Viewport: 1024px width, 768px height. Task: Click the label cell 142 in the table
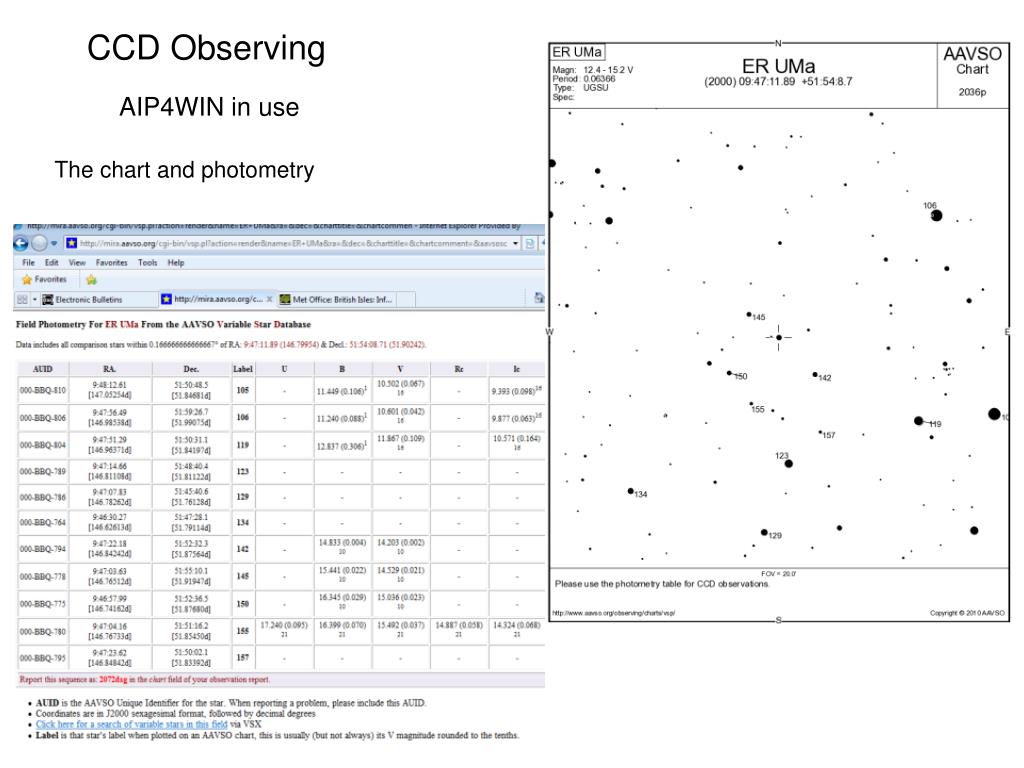pyautogui.click(x=243, y=549)
